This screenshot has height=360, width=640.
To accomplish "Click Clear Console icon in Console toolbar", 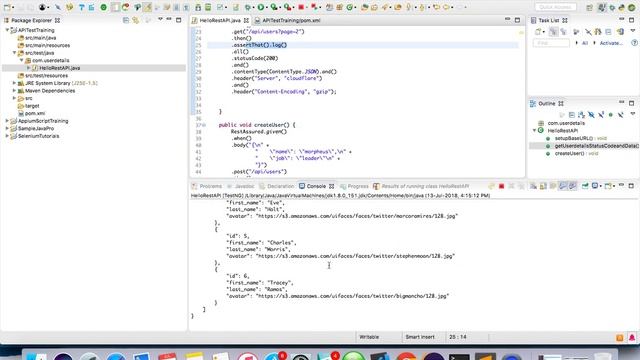I will pyautogui.click(x=533, y=186).
